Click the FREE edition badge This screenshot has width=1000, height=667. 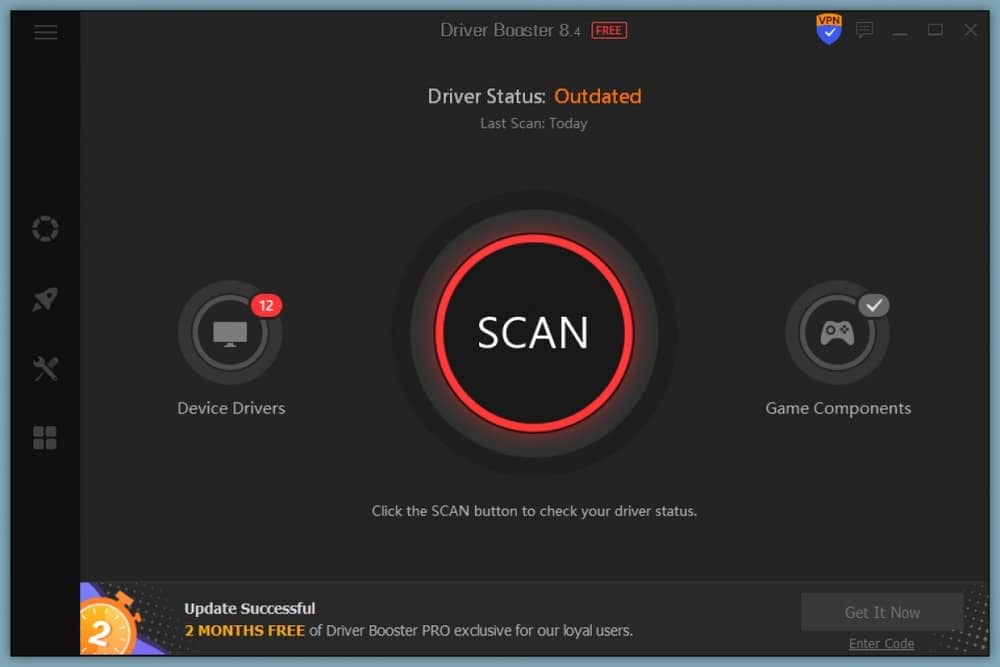(609, 30)
